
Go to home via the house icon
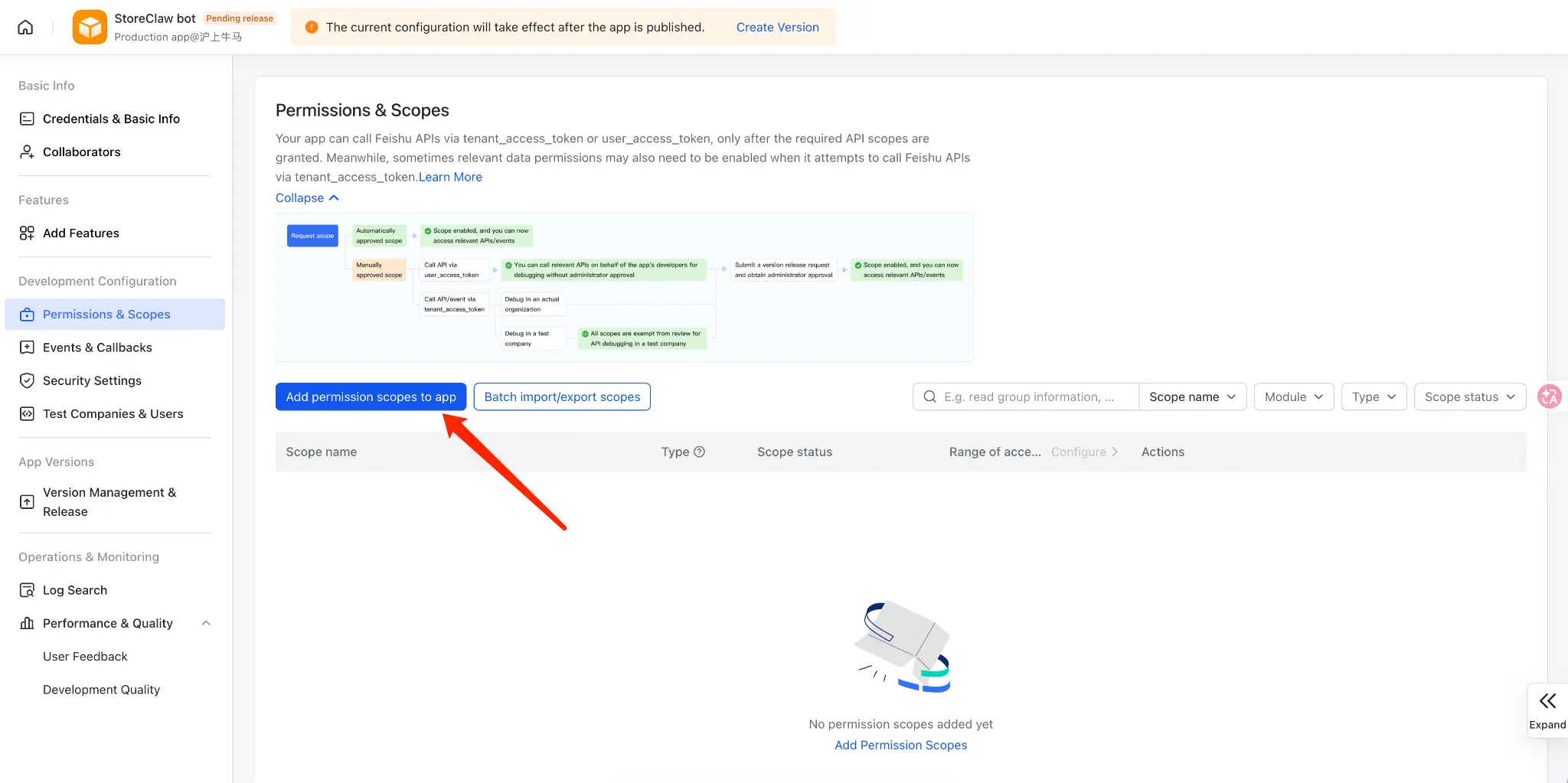(25, 28)
